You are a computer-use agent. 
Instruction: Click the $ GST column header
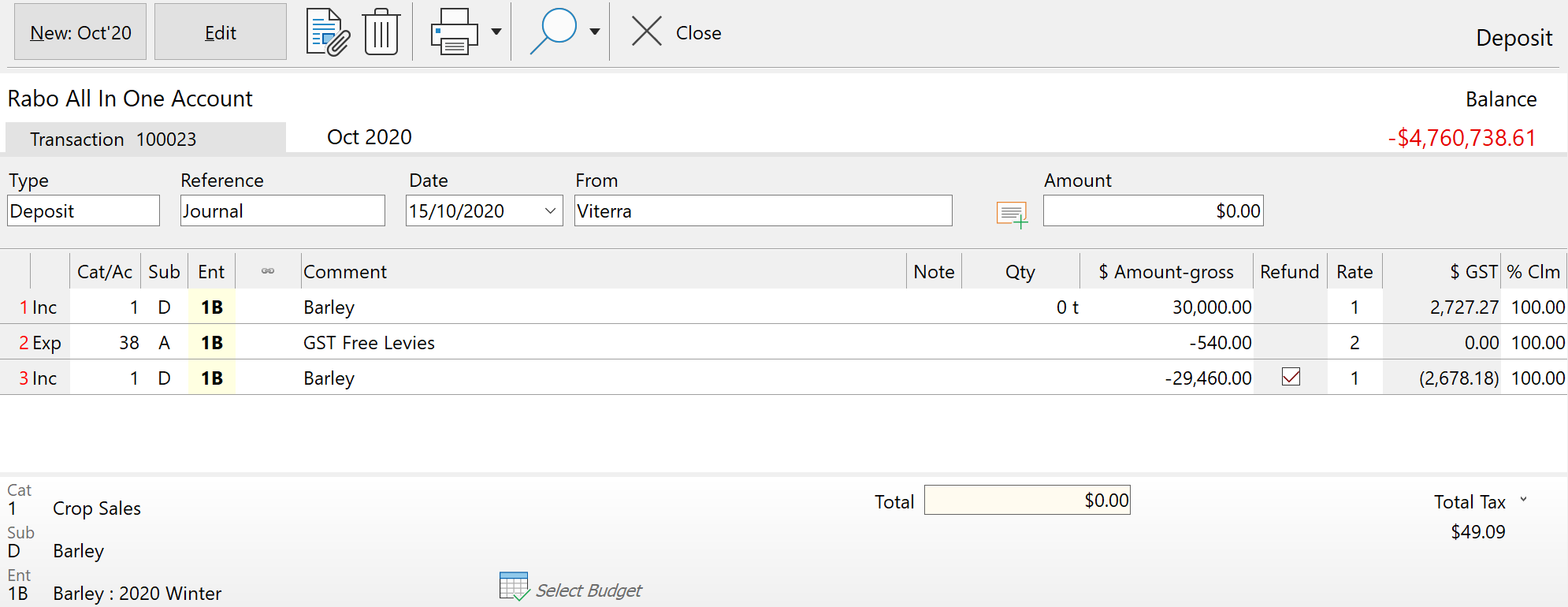coord(1442,272)
